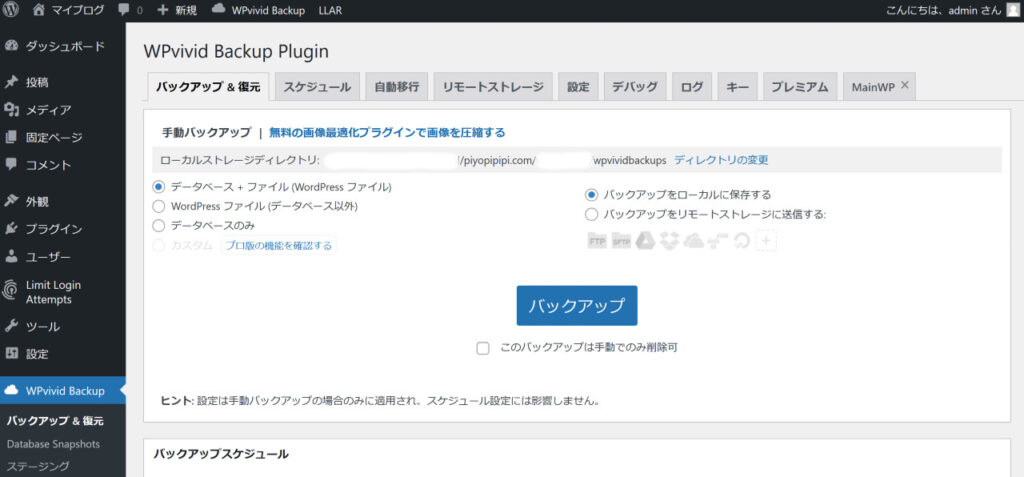1024x477 pixels.
Task: Select the バックアップ & 復元 tab
Action: point(208,87)
